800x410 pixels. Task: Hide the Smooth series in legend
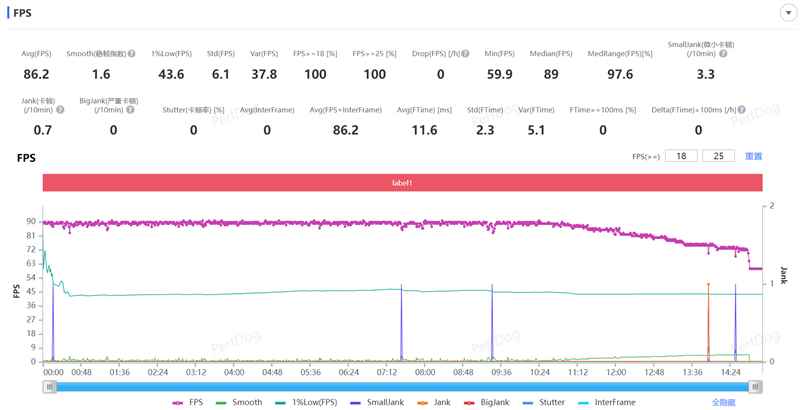click(x=239, y=402)
